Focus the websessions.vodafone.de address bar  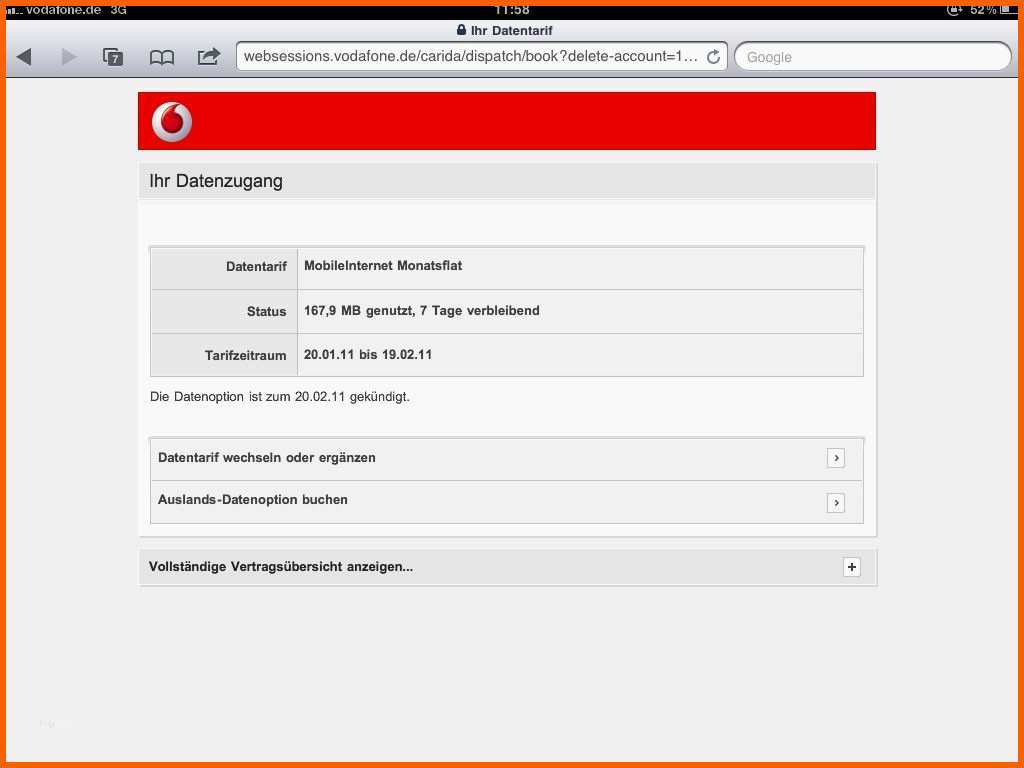pyautogui.click(x=470, y=57)
